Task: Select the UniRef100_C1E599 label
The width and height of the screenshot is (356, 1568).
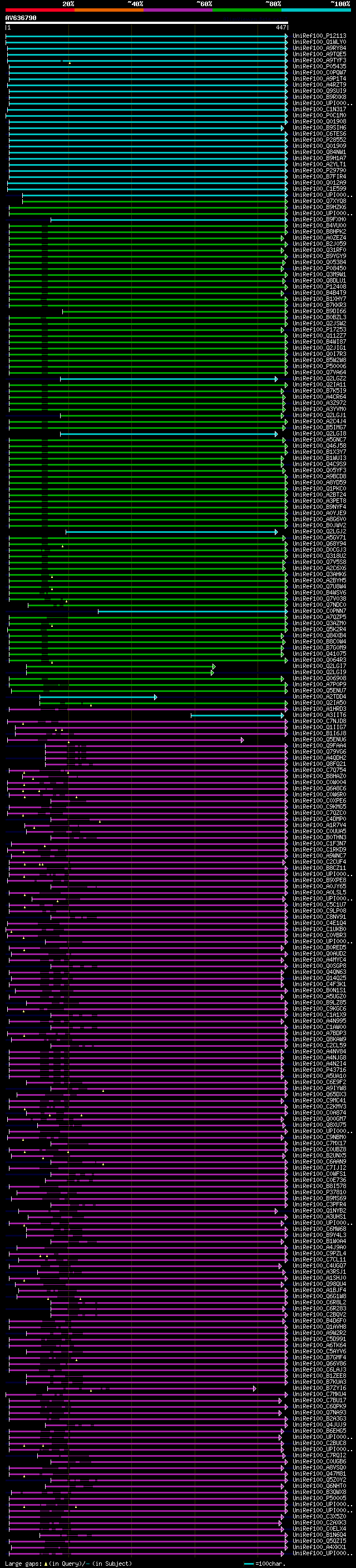Action: pos(319,189)
